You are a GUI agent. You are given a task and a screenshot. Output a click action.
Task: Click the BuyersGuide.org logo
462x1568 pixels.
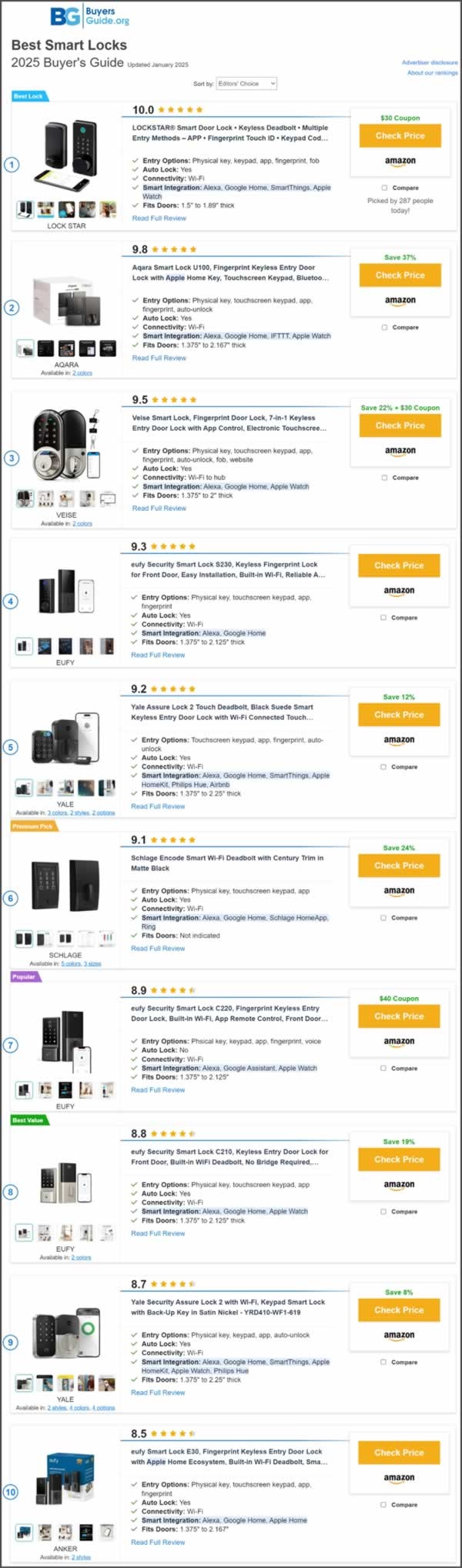pos(90,16)
